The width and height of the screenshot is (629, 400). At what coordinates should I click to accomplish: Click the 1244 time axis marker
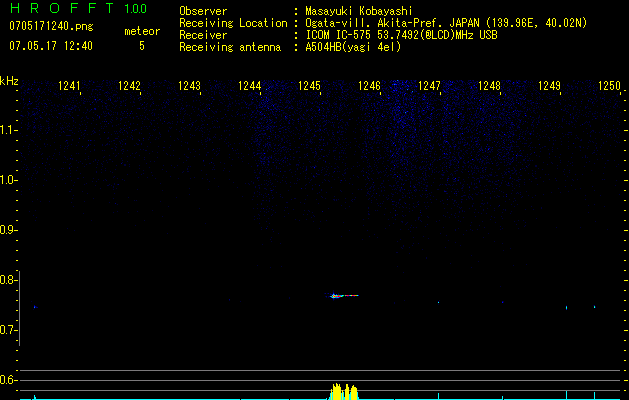250,86
